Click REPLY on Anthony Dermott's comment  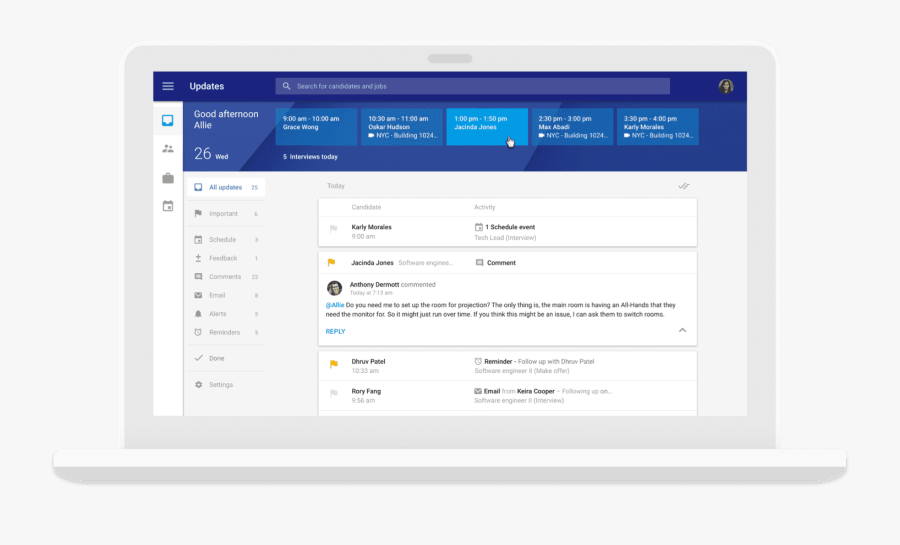click(335, 332)
